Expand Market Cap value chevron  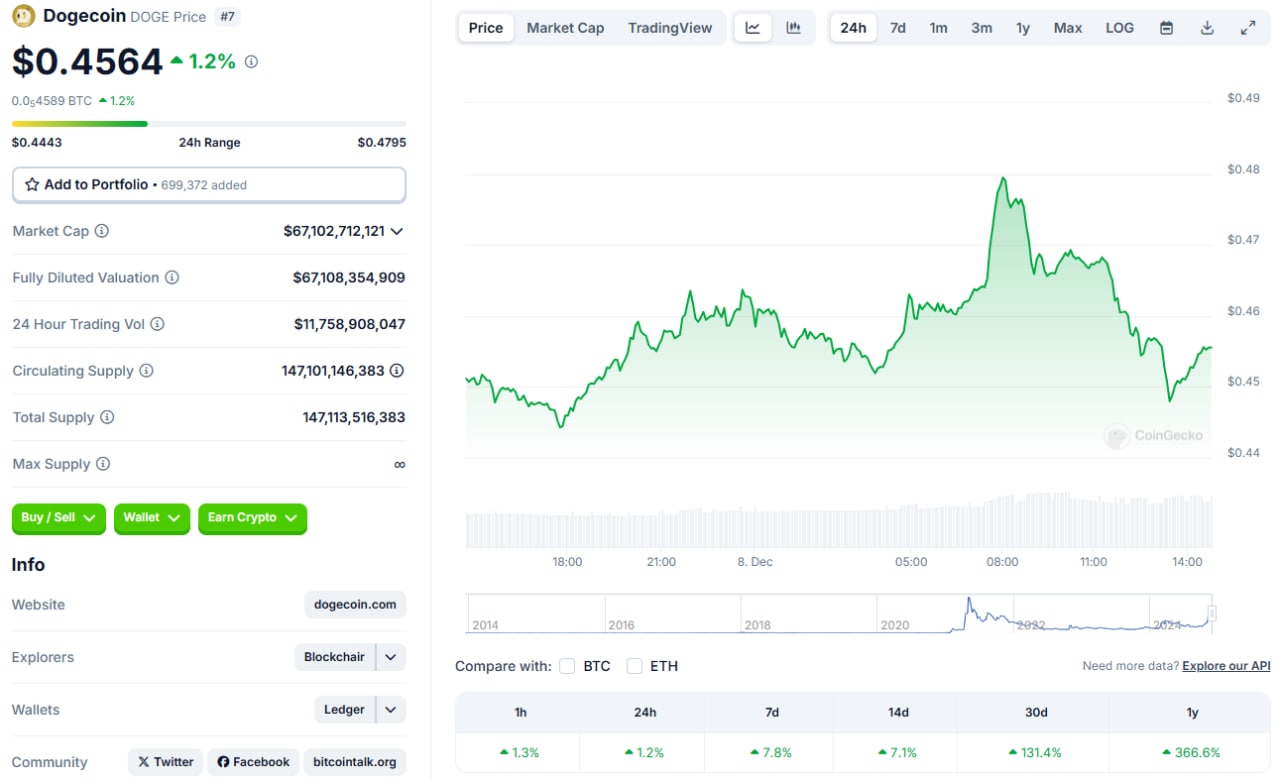[x=397, y=231]
